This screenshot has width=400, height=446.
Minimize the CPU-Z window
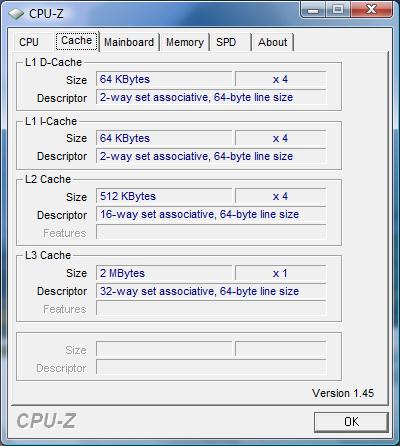(313, 9)
